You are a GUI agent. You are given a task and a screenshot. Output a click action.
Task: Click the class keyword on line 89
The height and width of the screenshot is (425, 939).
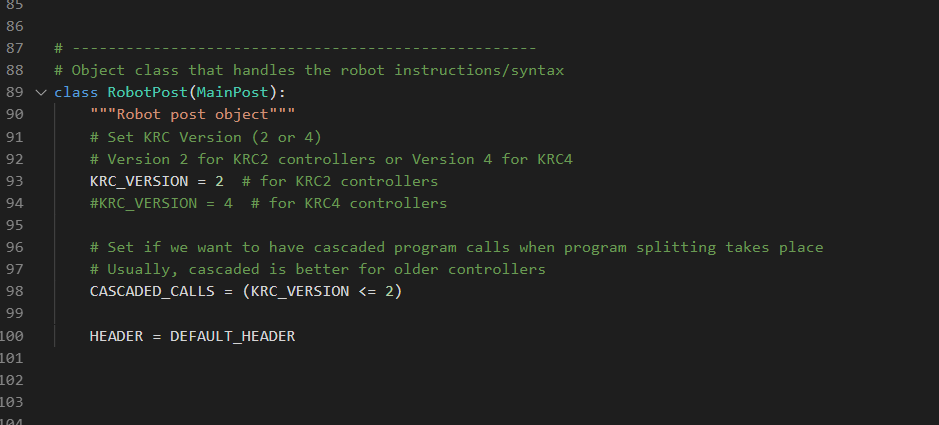(x=76, y=93)
